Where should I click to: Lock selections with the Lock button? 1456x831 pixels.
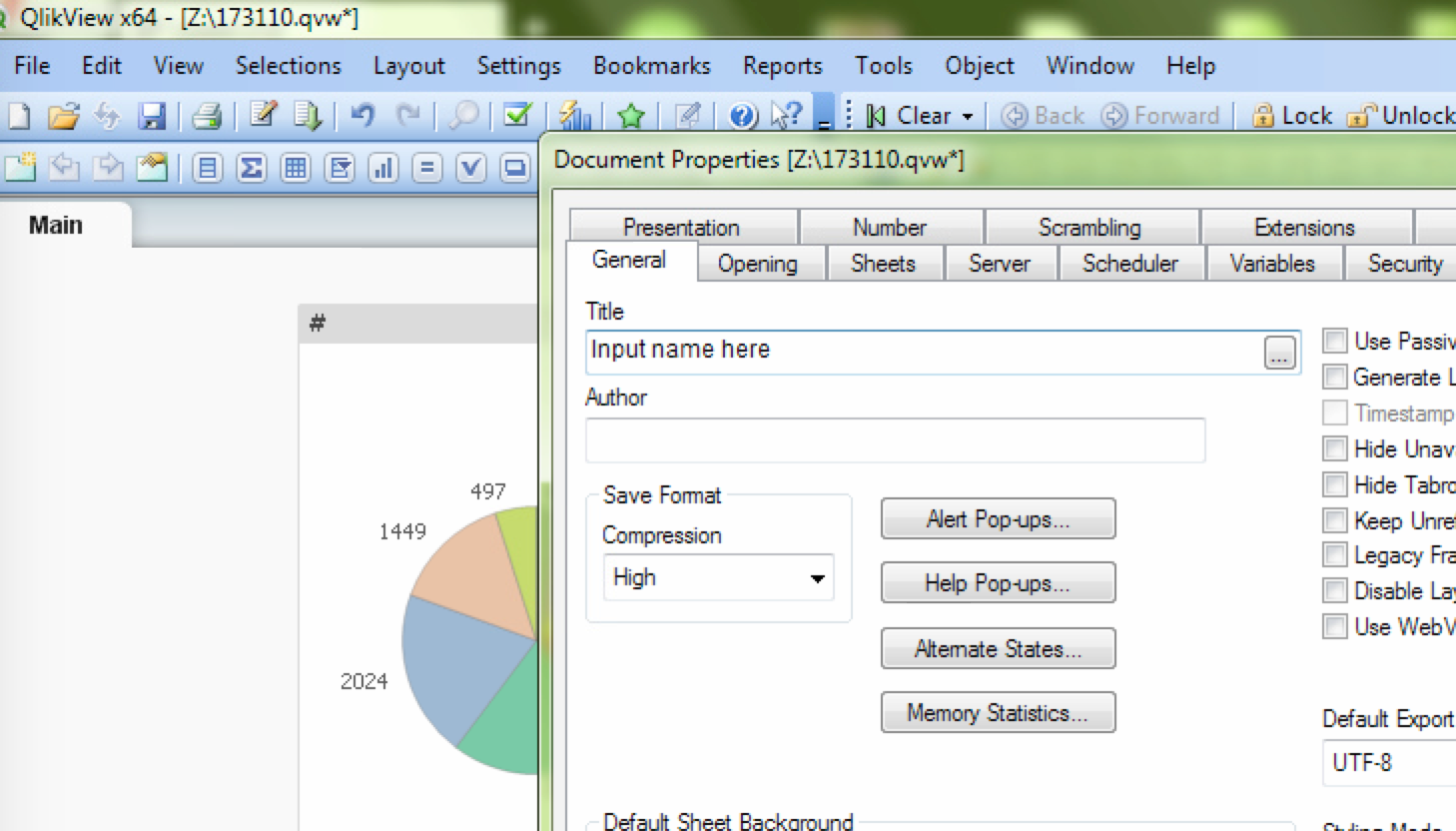pos(1292,116)
